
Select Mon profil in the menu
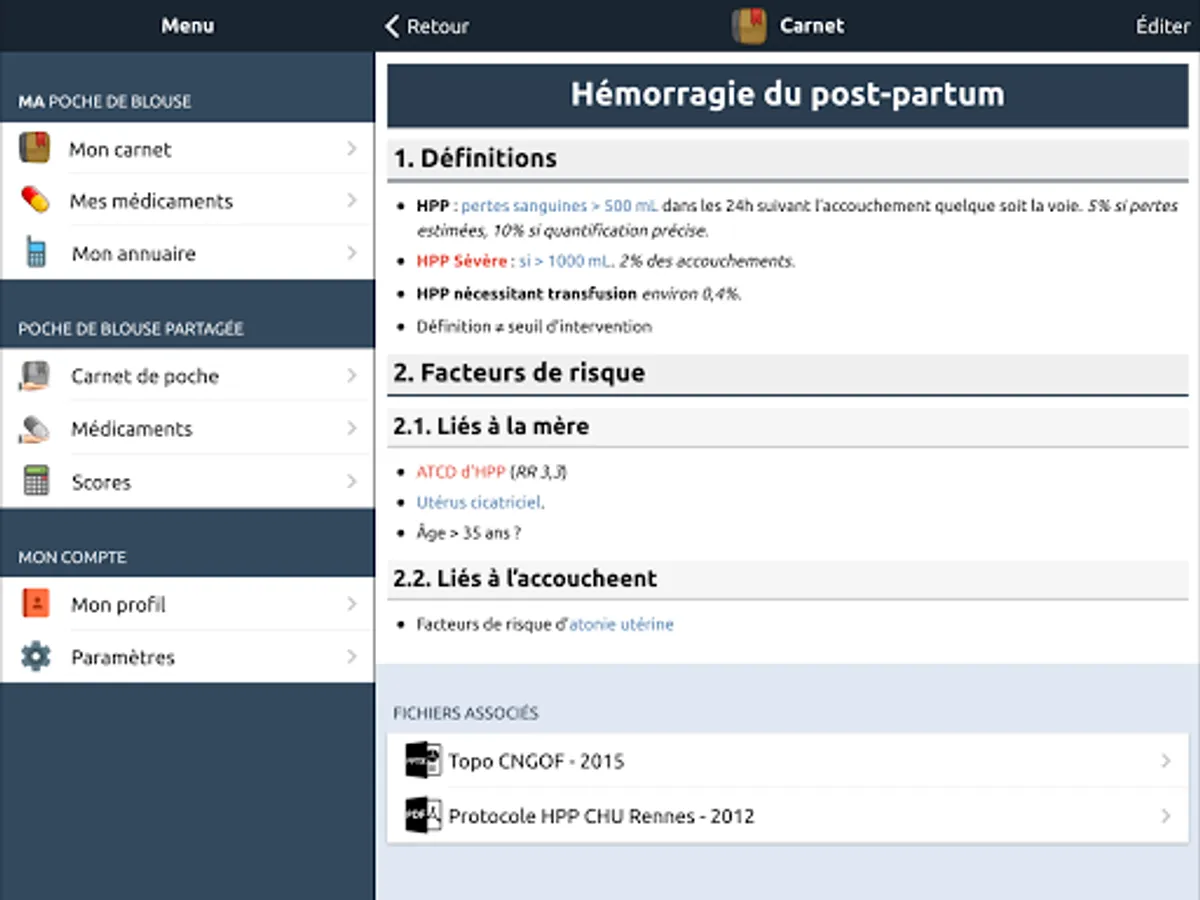pos(118,605)
